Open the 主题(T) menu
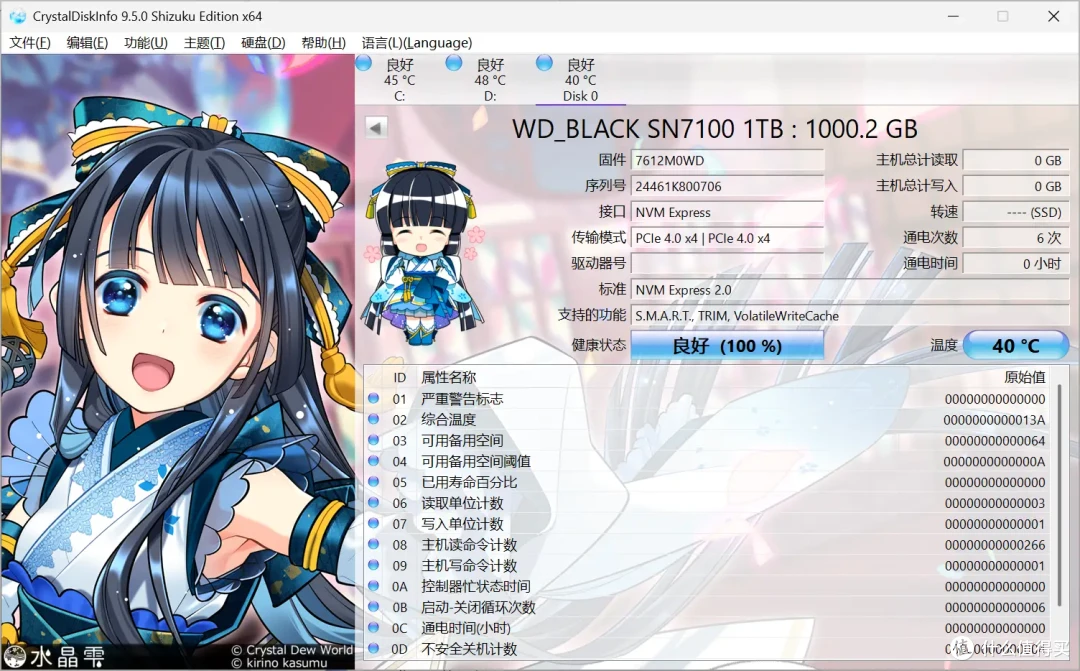This screenshot has width=1080, height=671. (204, 43)
